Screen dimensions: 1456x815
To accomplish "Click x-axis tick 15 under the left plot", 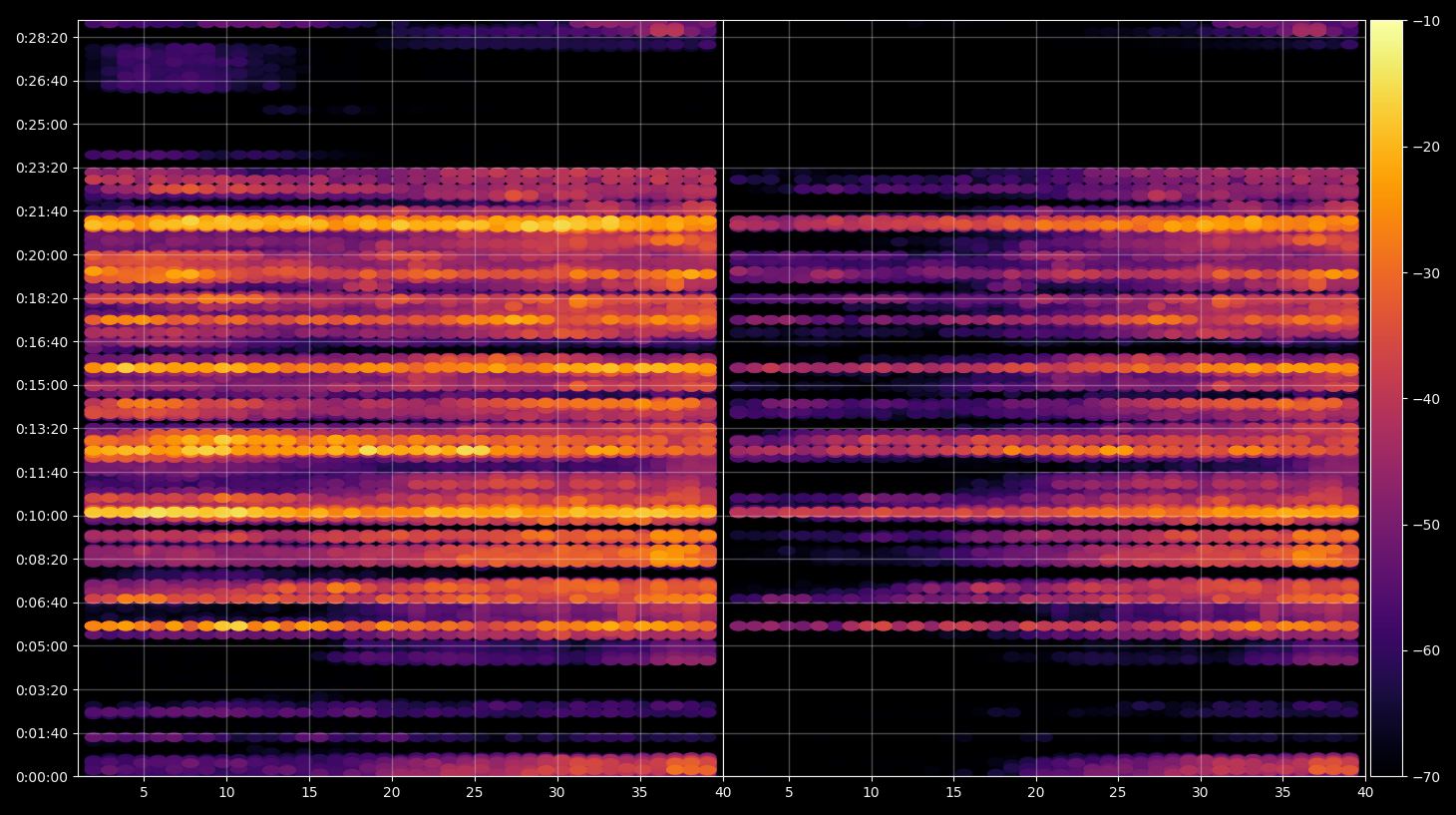I will (x=309, y=793).
